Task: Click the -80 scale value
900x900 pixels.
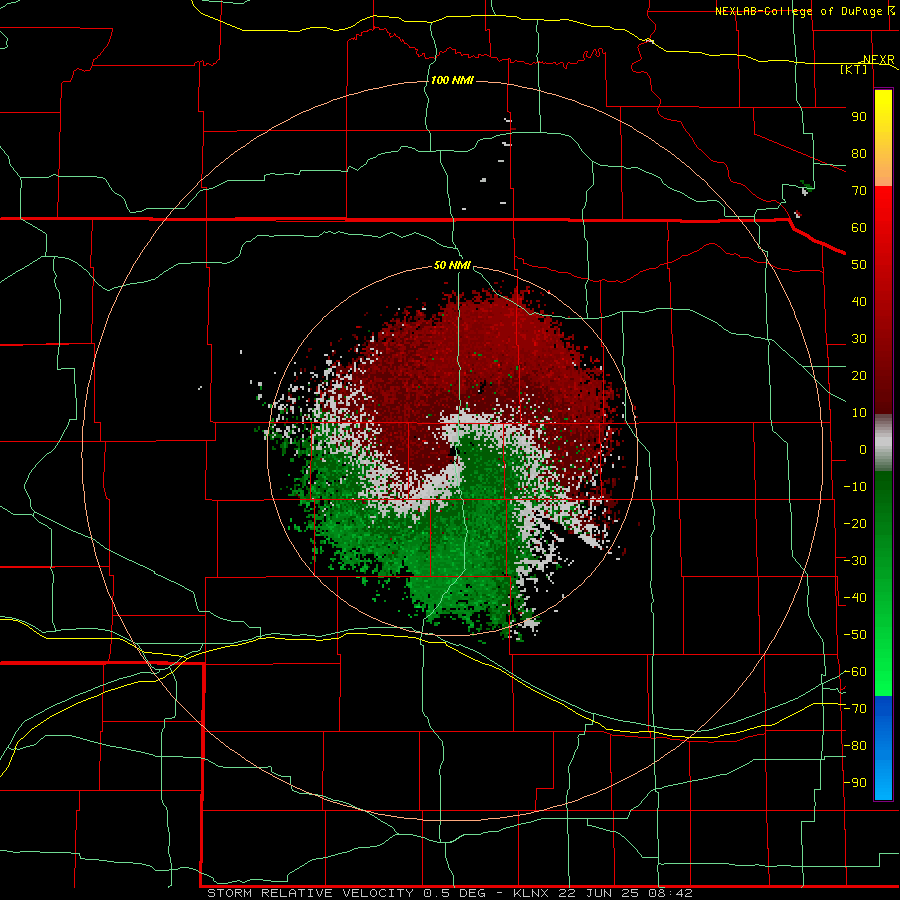Action: pos(855,746)
